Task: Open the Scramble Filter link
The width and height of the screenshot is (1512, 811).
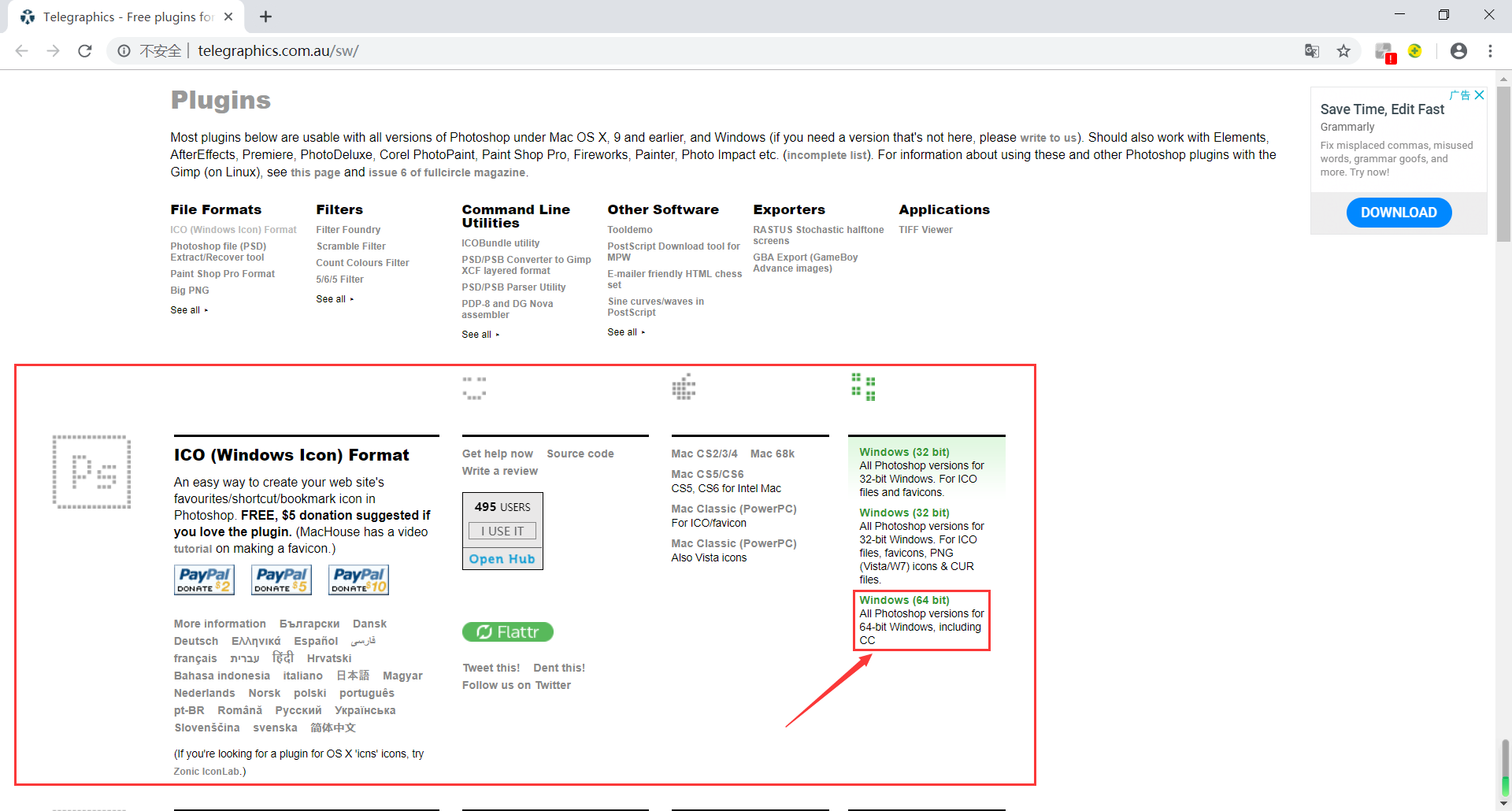Action: 350,246
